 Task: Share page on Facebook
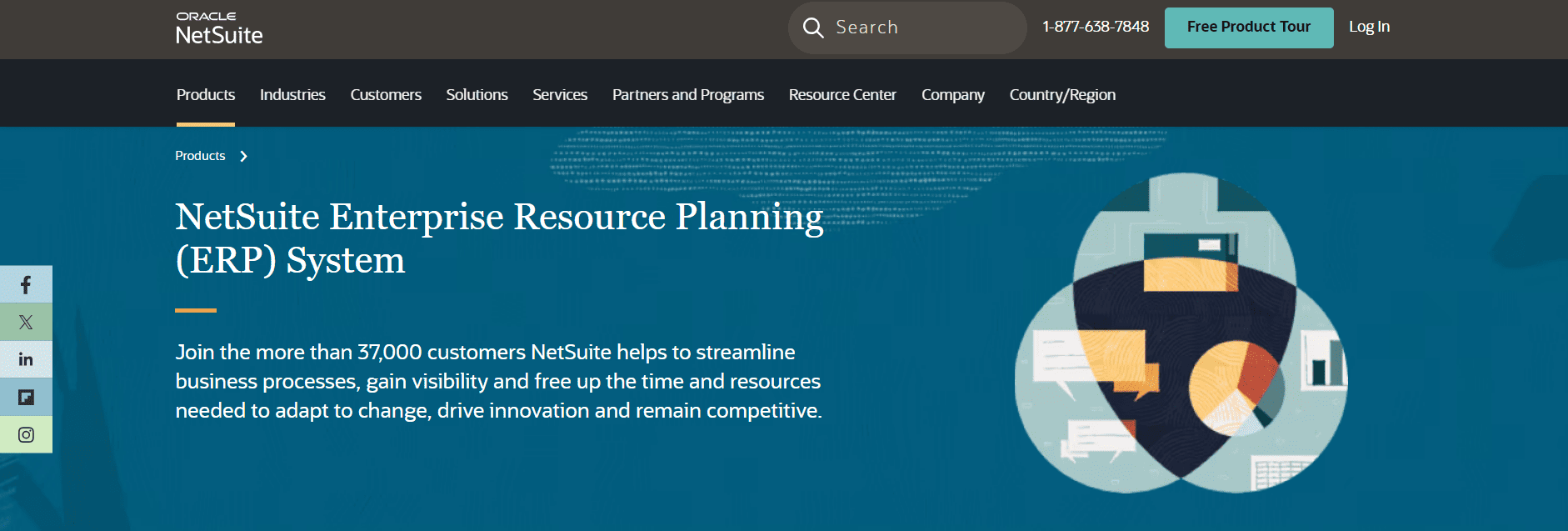26,284
